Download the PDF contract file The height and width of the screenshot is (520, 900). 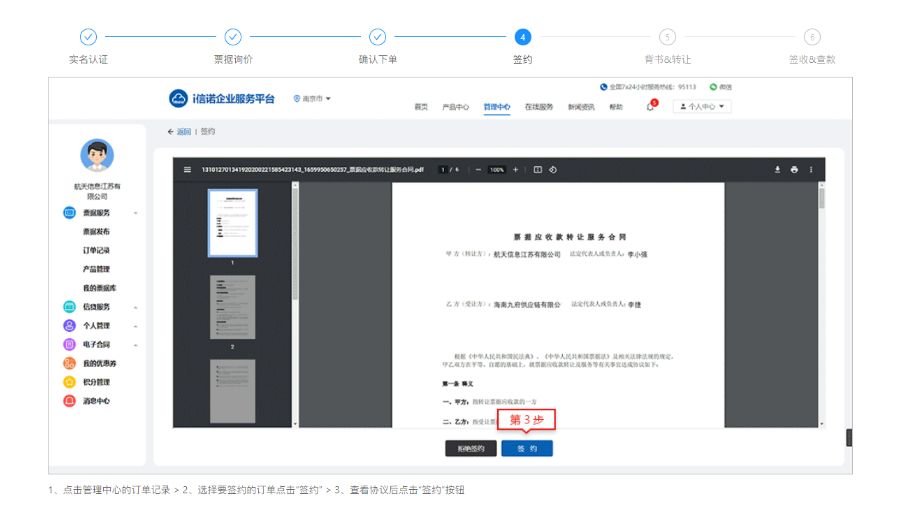coord(777,170)
